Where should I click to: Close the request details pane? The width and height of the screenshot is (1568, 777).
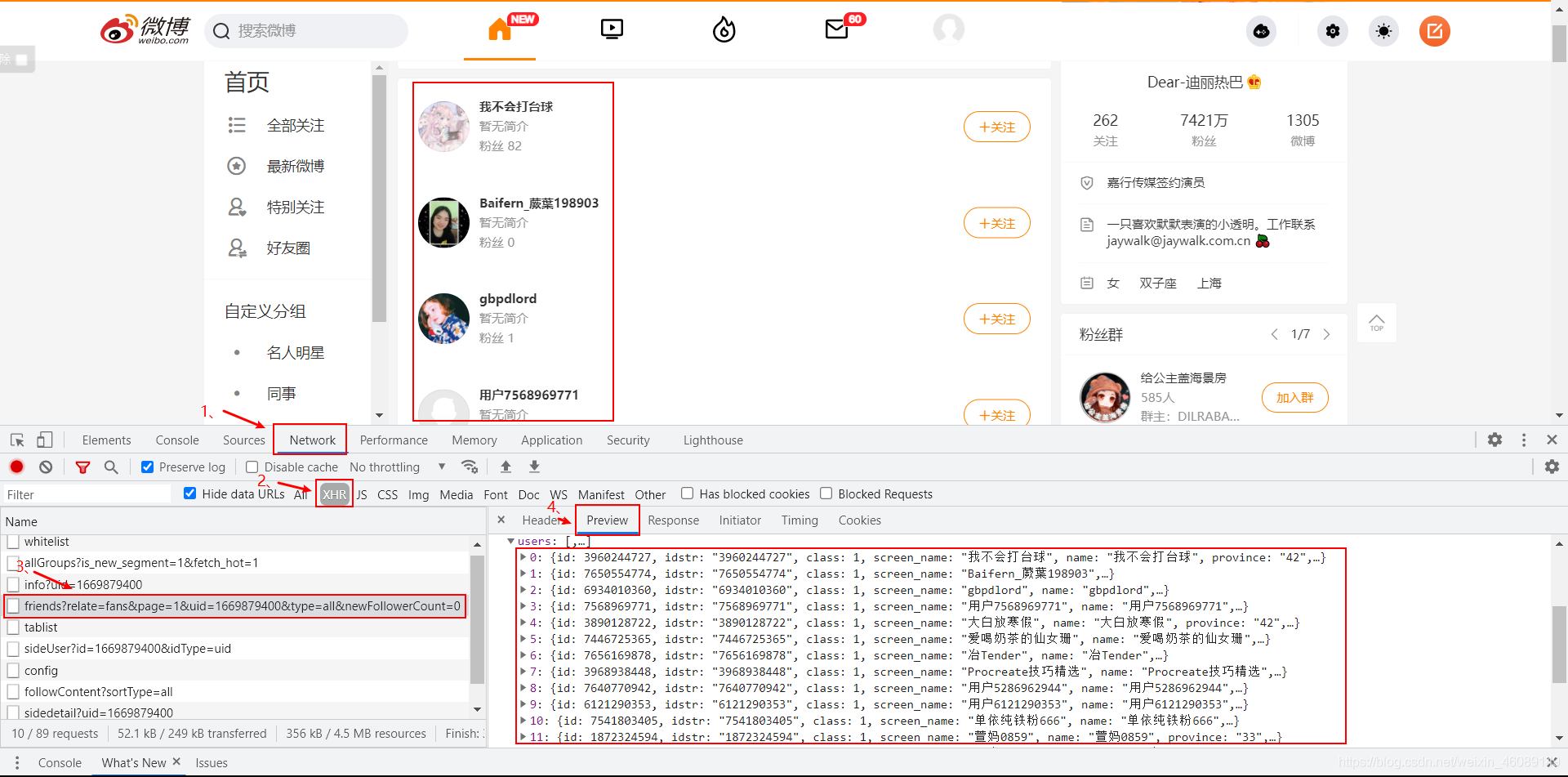[x=501, y=520]
